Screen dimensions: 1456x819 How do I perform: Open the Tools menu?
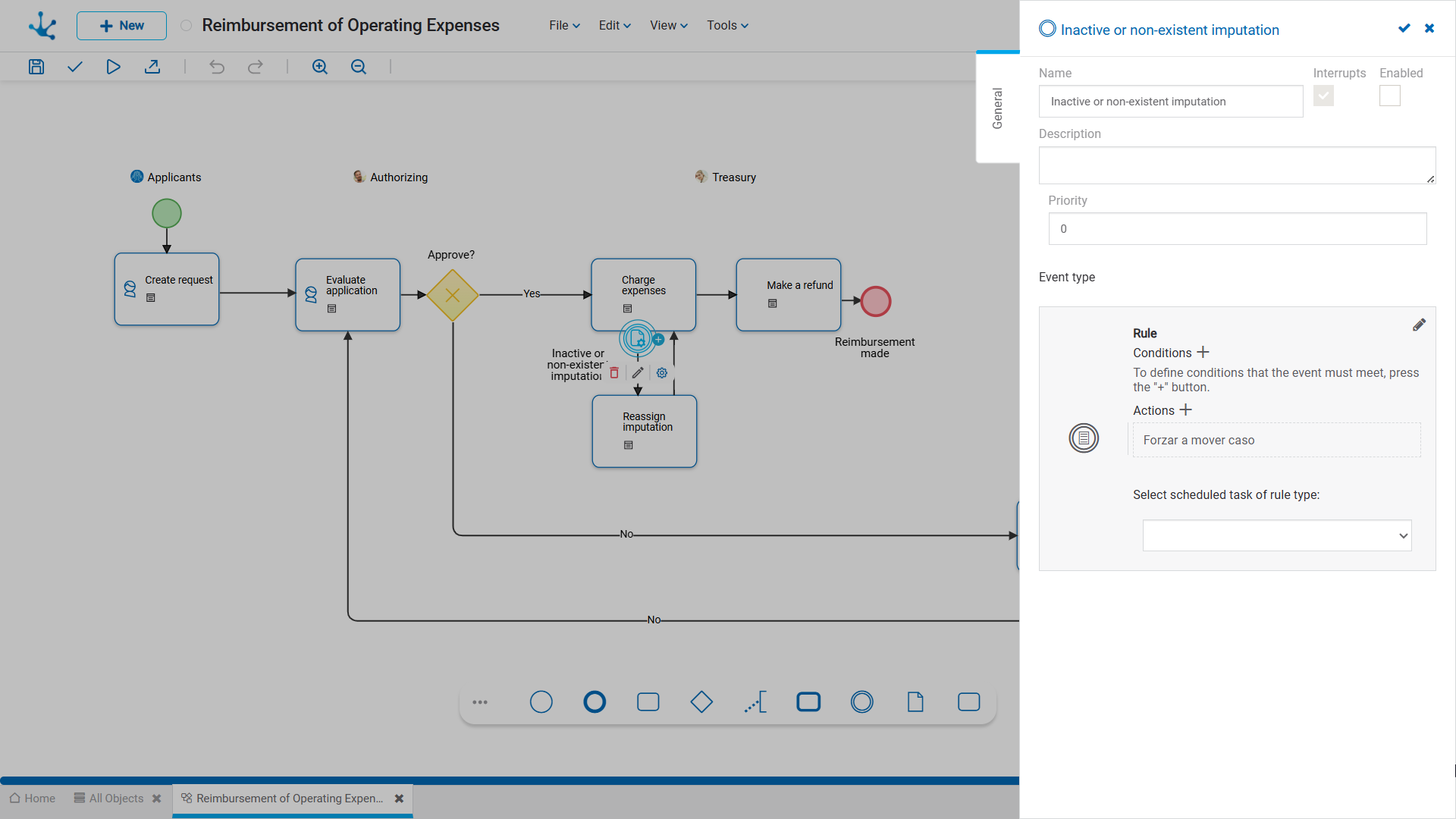728,25
